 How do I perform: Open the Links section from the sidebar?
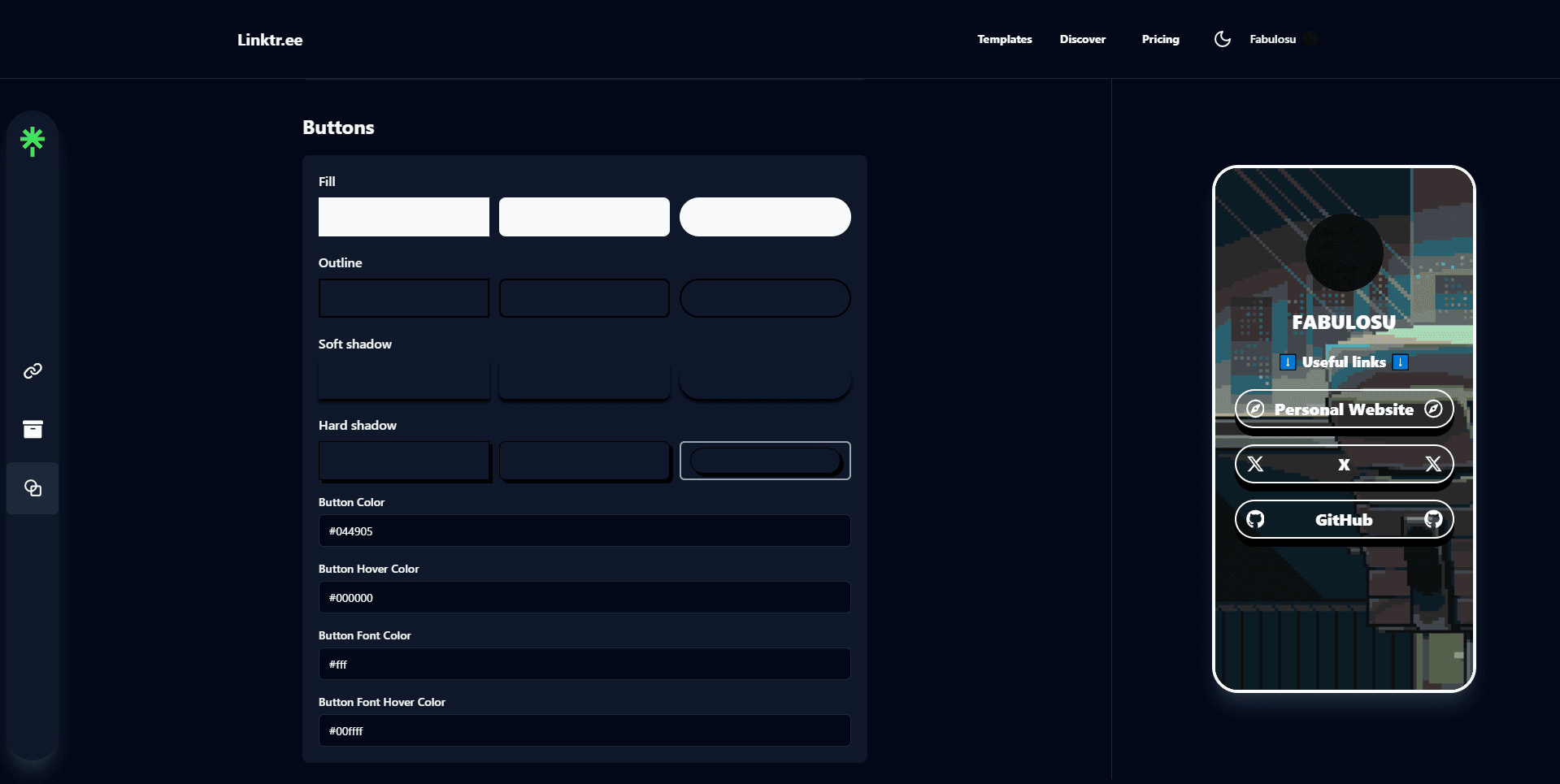tap(33, 371)
